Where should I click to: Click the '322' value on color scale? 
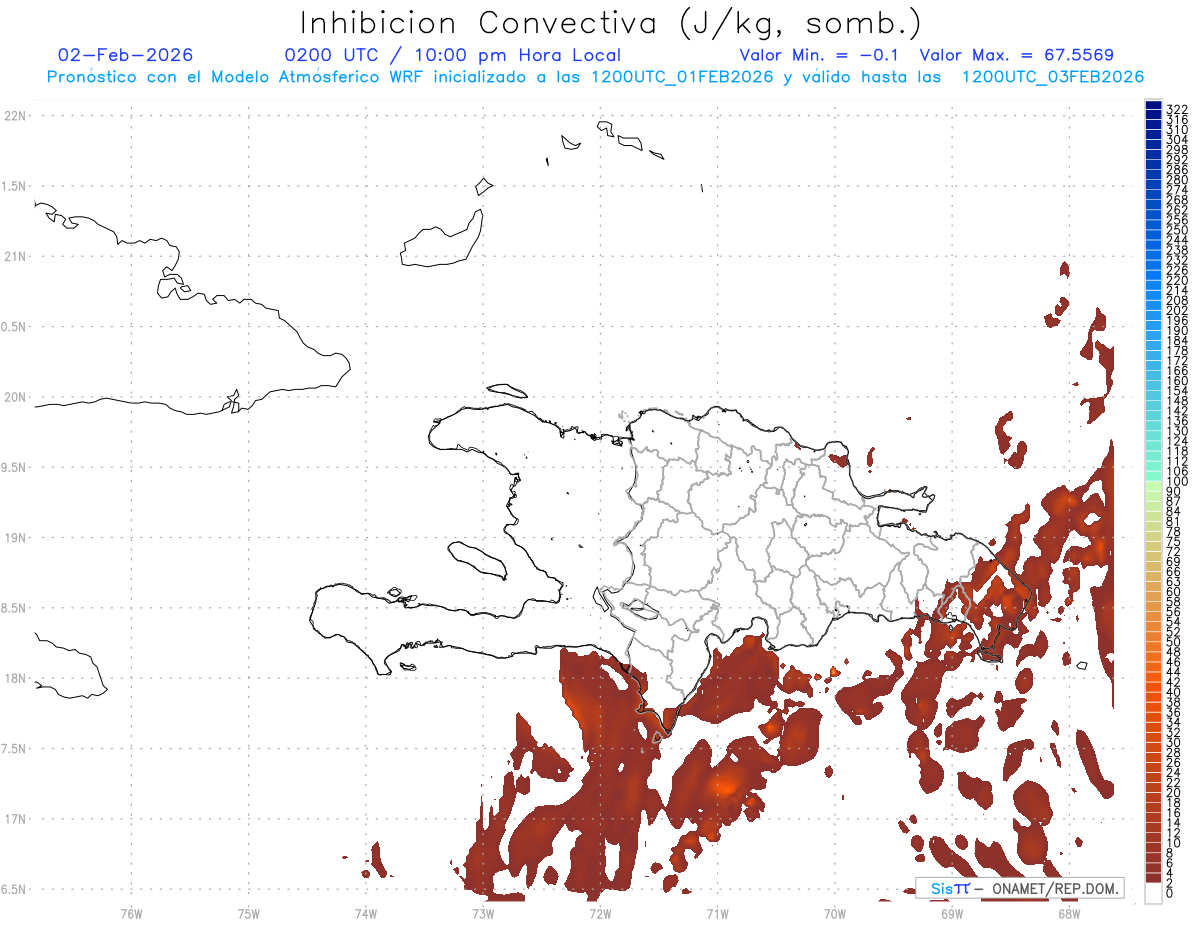point(1177,109)
